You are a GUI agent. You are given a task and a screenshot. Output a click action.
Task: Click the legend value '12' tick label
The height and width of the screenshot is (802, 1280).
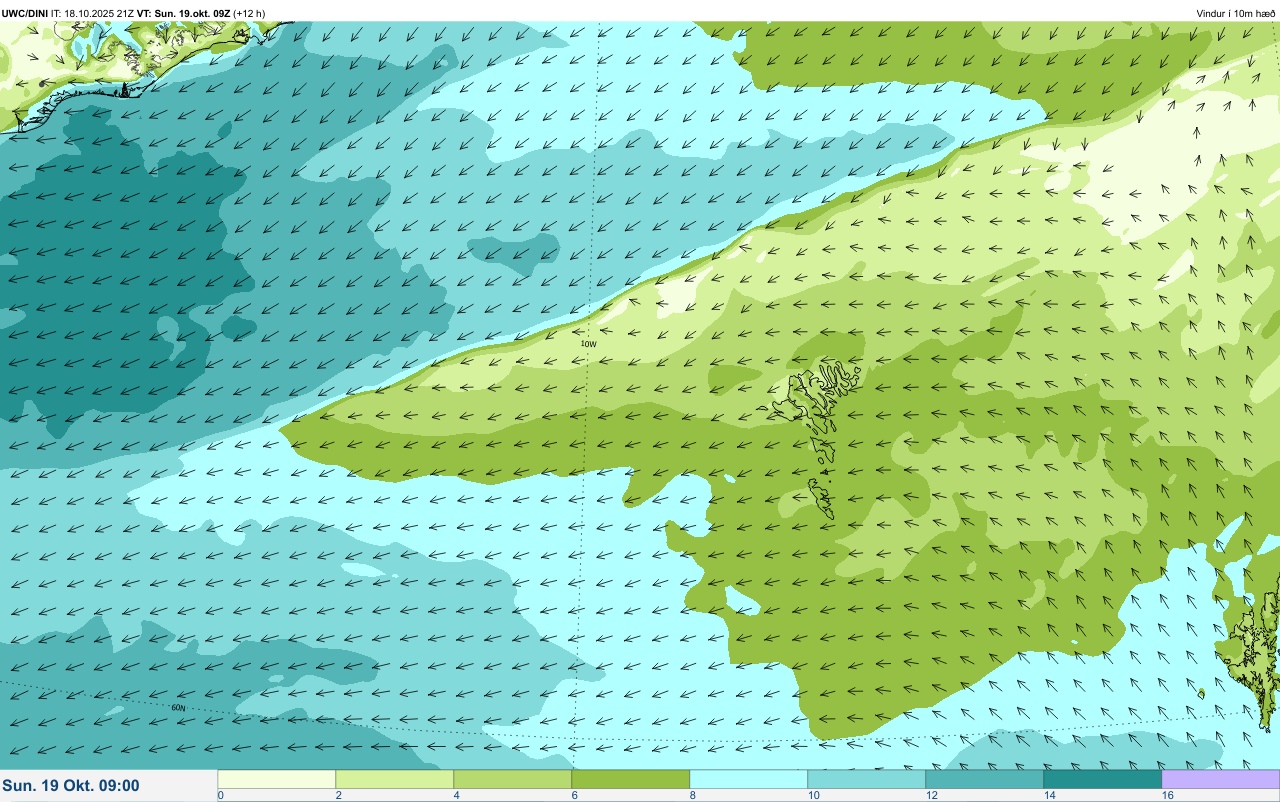(x=931, y=795)
